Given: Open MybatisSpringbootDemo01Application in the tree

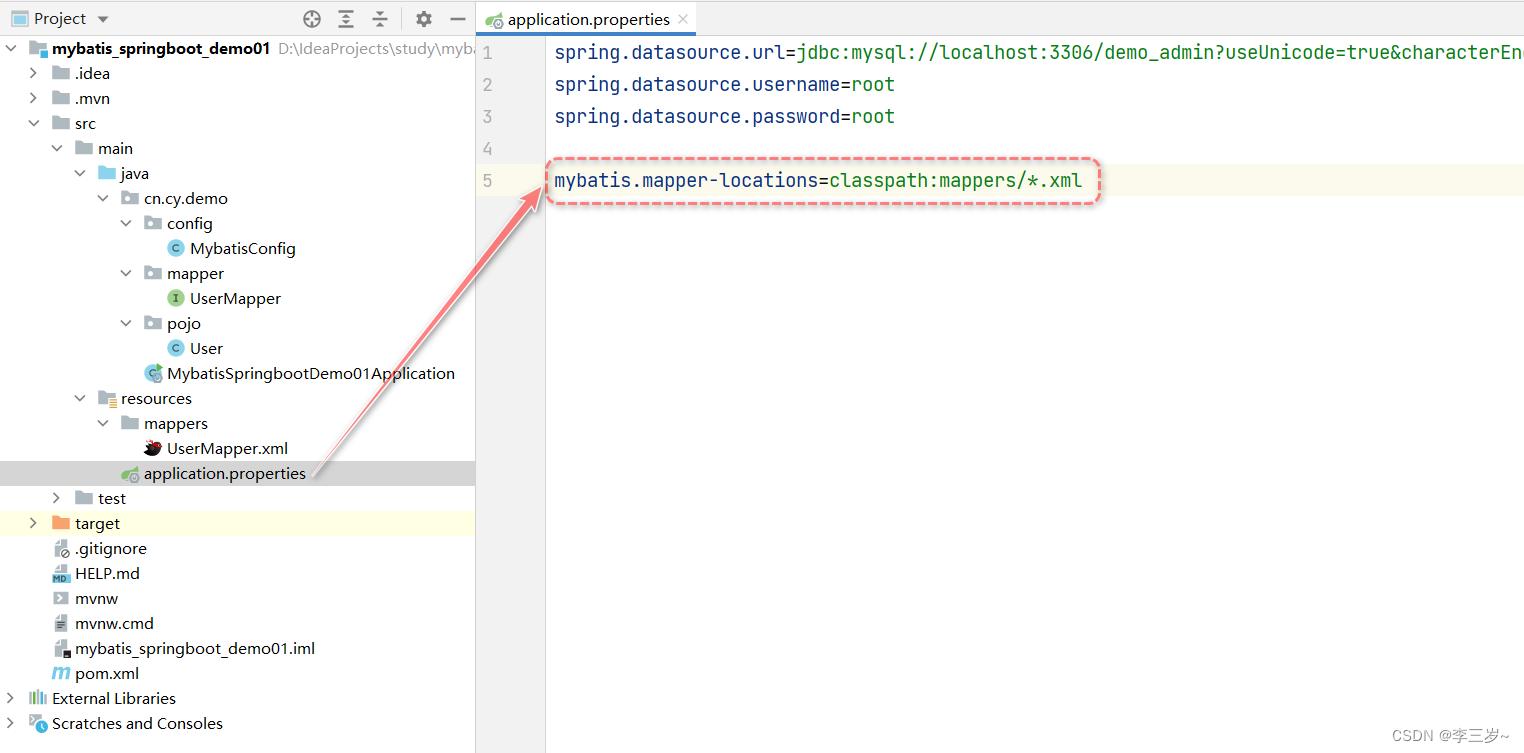Looking at the screenshot, I should [311, 373].
